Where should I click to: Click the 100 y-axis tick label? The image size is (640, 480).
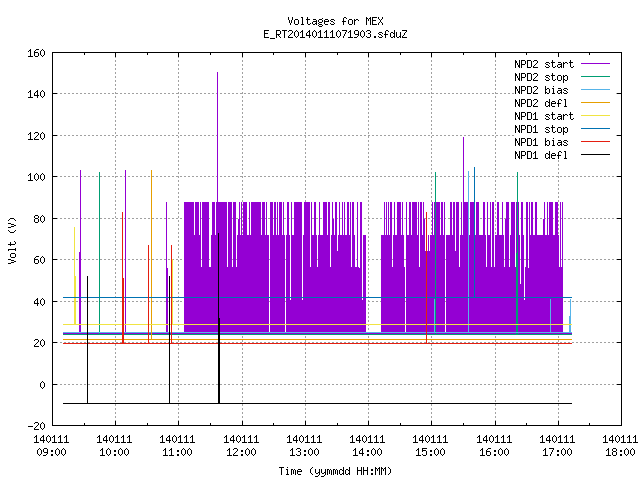coord(36,178)
